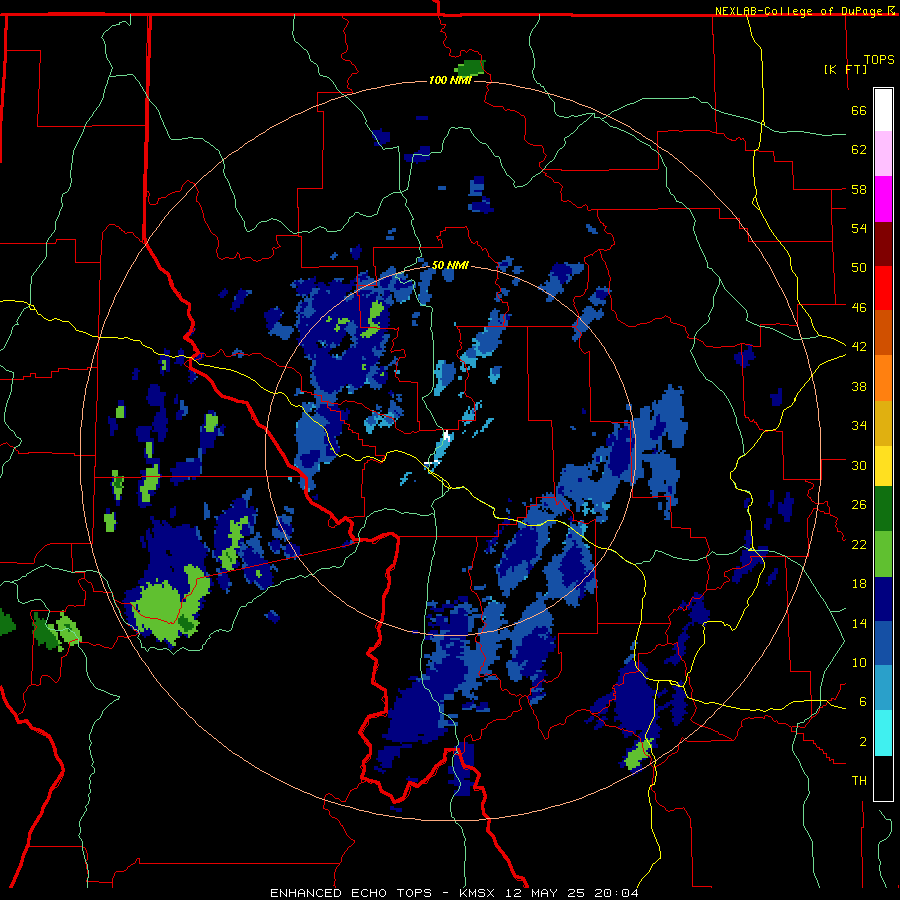The width and height of the screenshot is (900, 900).
Task: Click the light pink swatch between 62 and 66
Action: pos(883,154)
